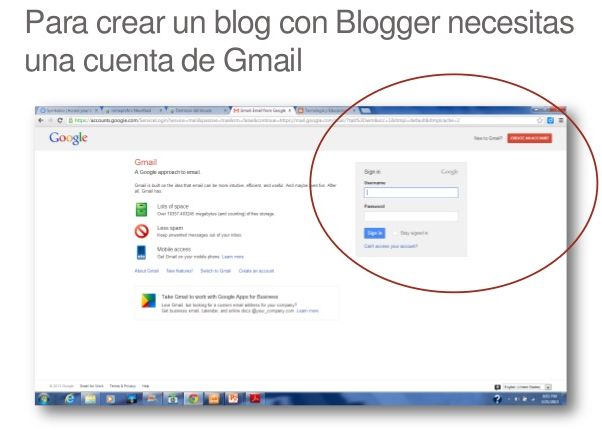The height and width of the screenshot is (430, 602).
Task: Switch to the second browser tab
Action: (132, 111)
